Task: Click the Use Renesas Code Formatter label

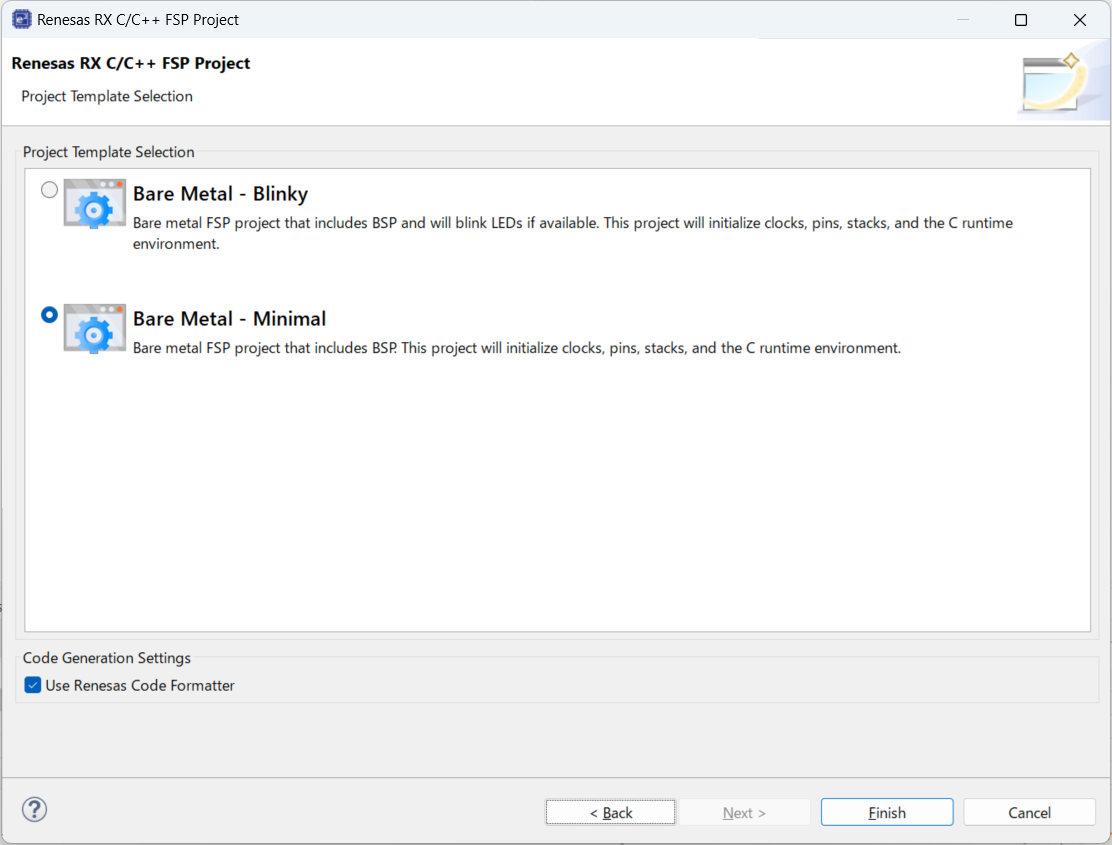Action: 140,685
